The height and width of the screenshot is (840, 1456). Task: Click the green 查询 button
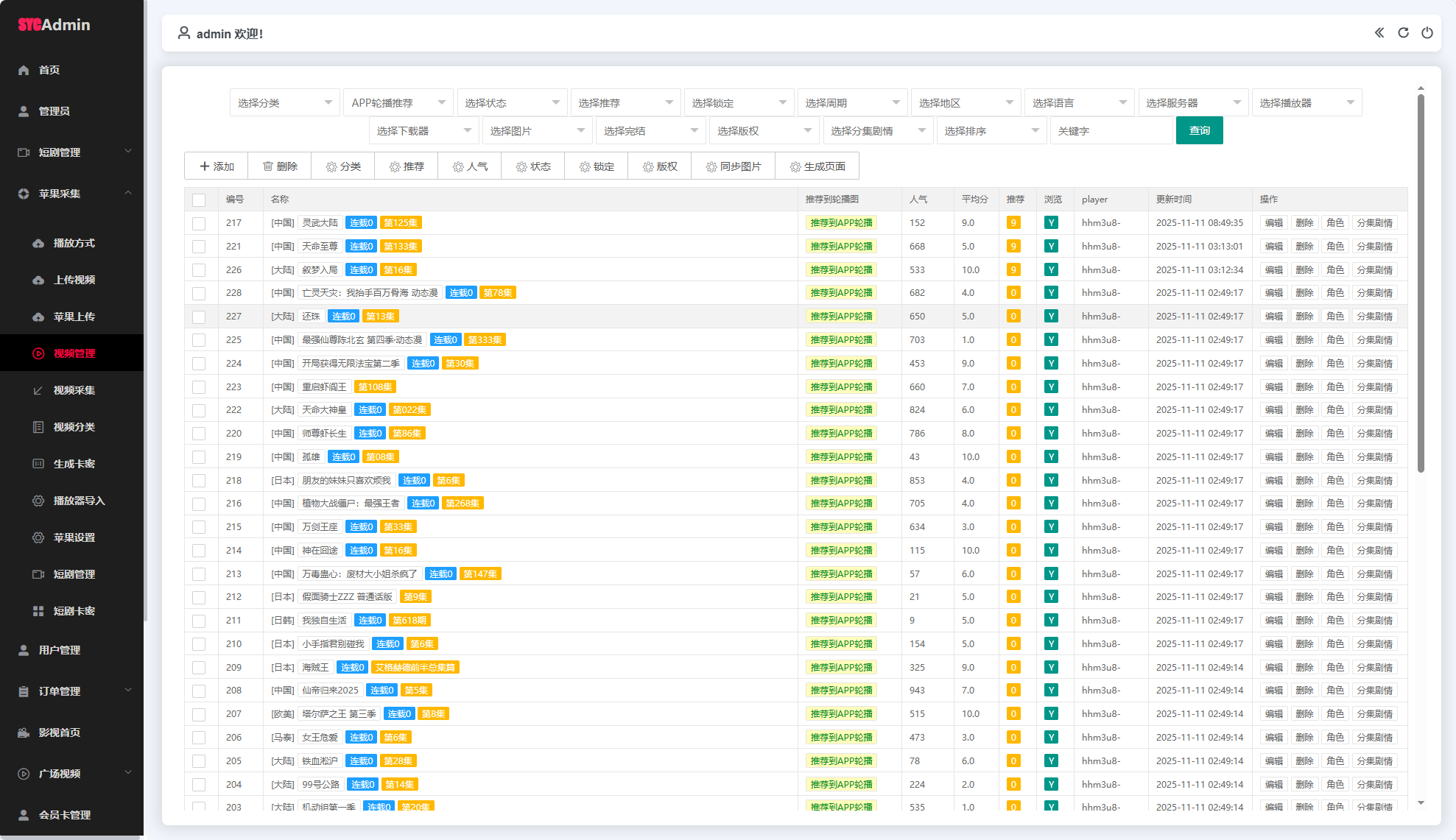(1199, 130)
